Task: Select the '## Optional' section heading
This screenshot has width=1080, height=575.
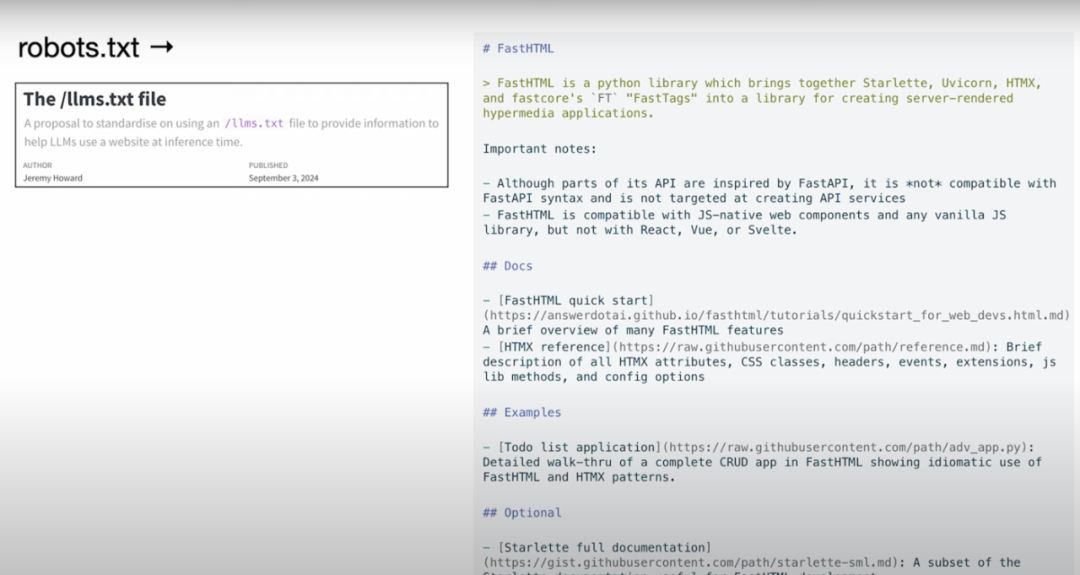Action: coord(522,513)
